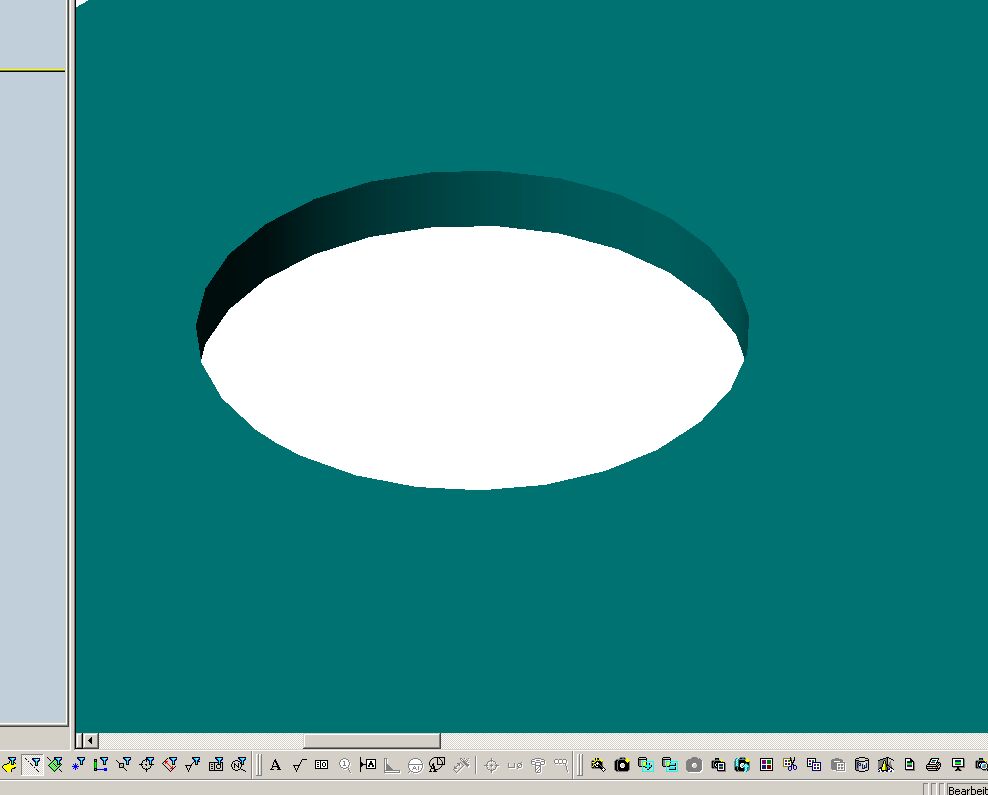The height and width of the screenshot is (795, 988).
Task: Click the Bearbeit status bar field
Action: coord(966,790)
